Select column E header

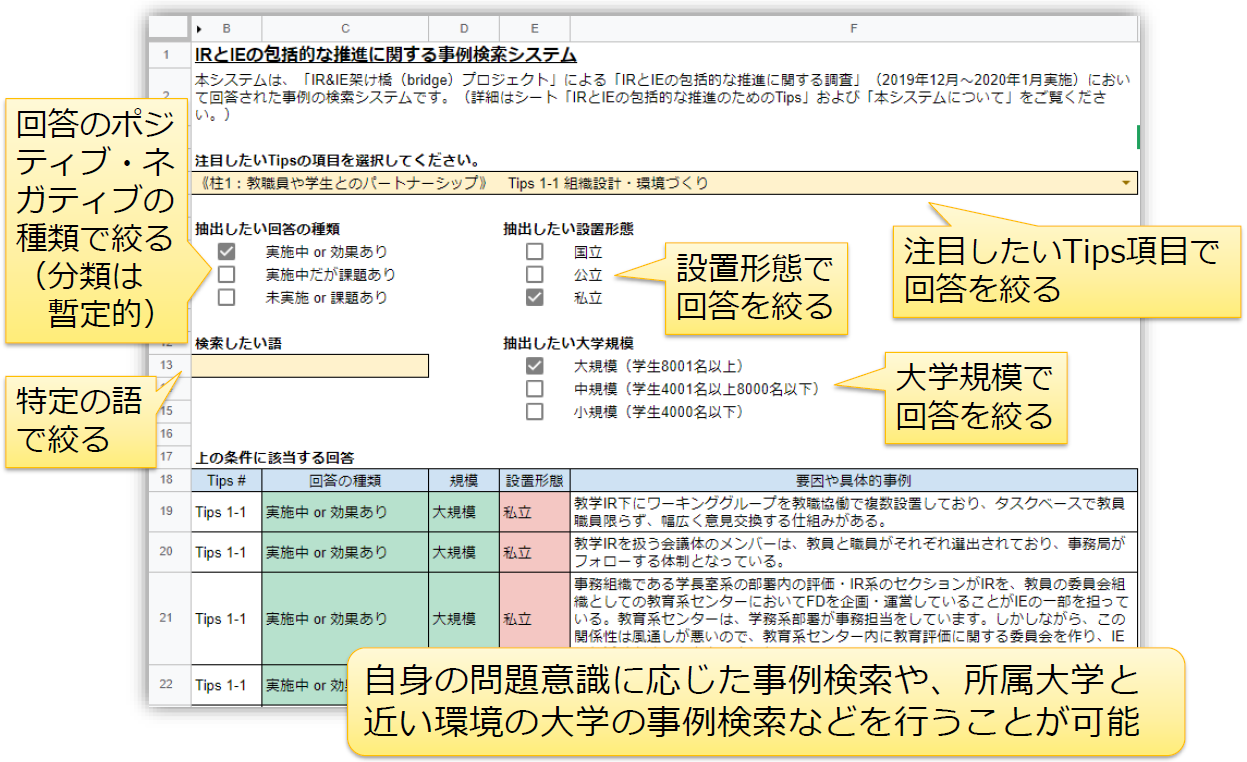point(534,29)
